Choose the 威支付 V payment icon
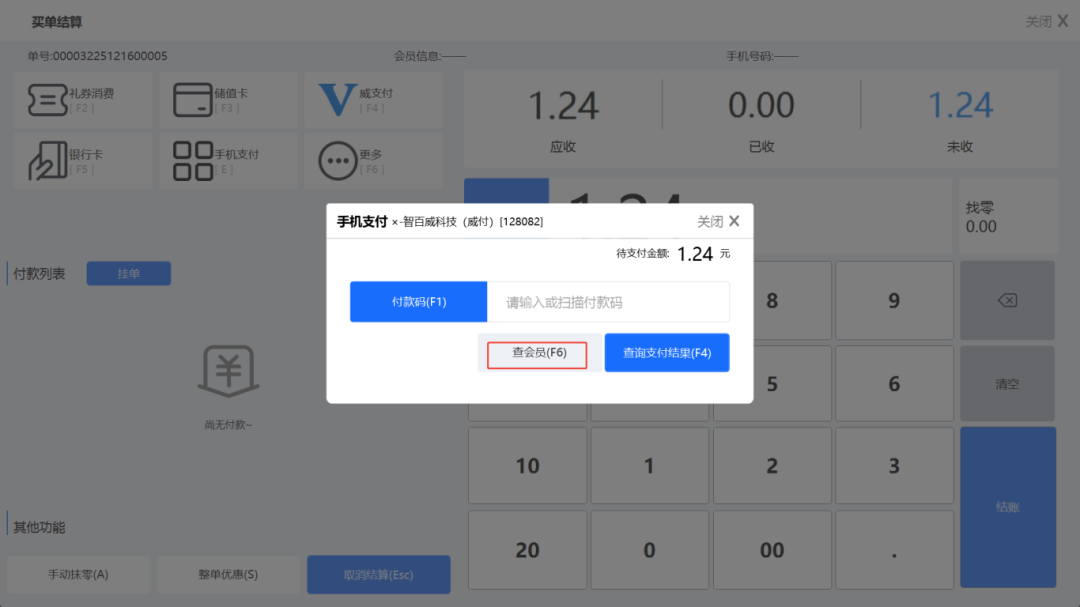1080x607 pixels. click(x=337, y=100)
